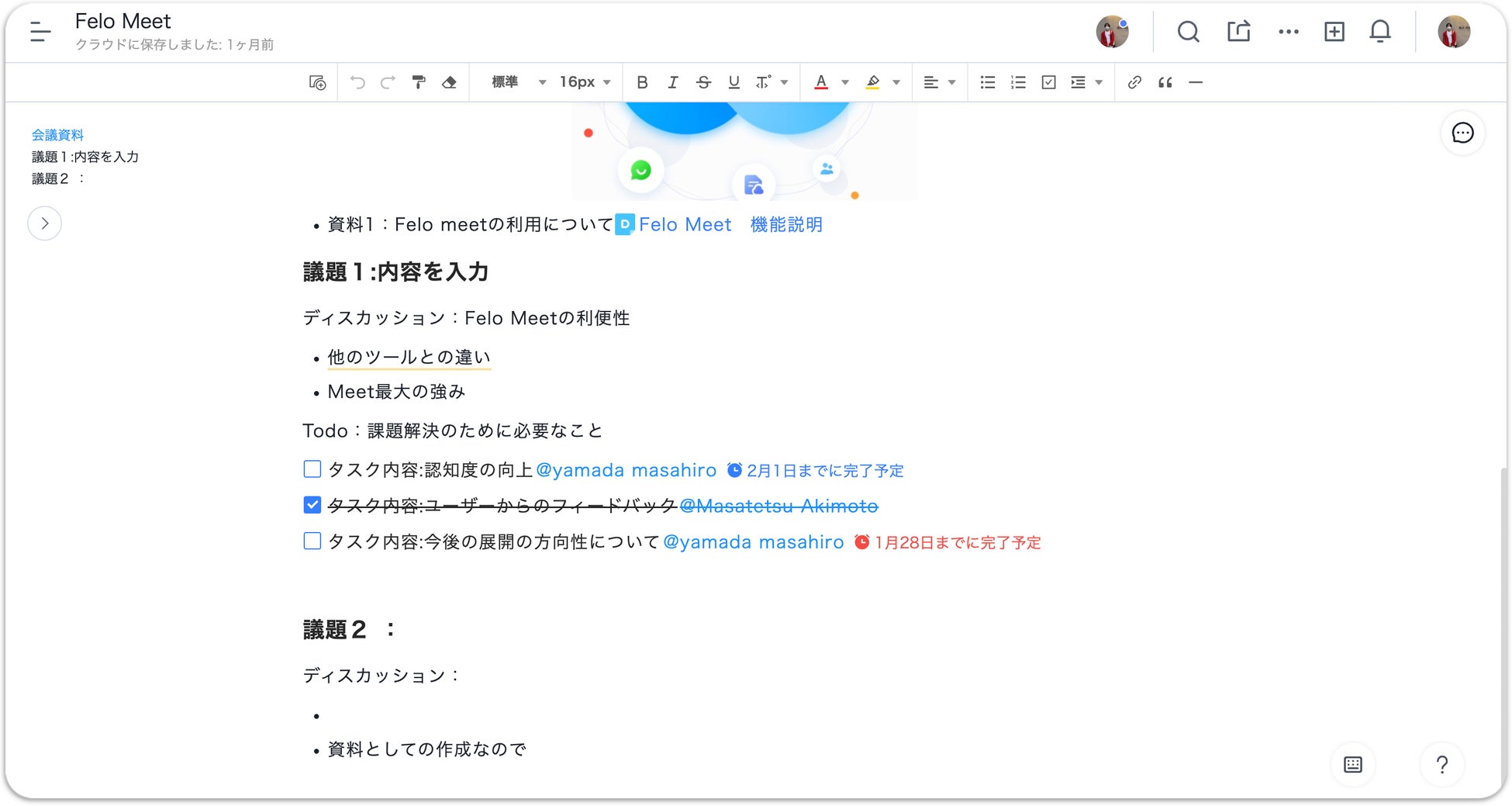Open the sidebar menu icon
This screenshot has height=806, width=1512.
pos(40,32)
